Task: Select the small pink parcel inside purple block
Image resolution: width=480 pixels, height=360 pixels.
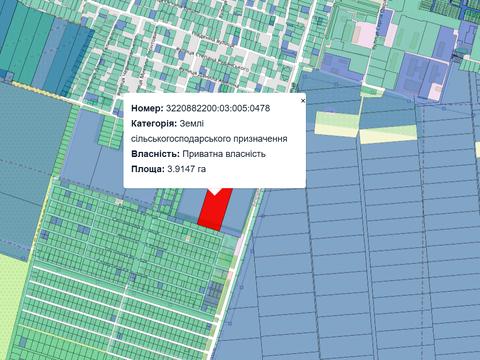Action: 435,91
